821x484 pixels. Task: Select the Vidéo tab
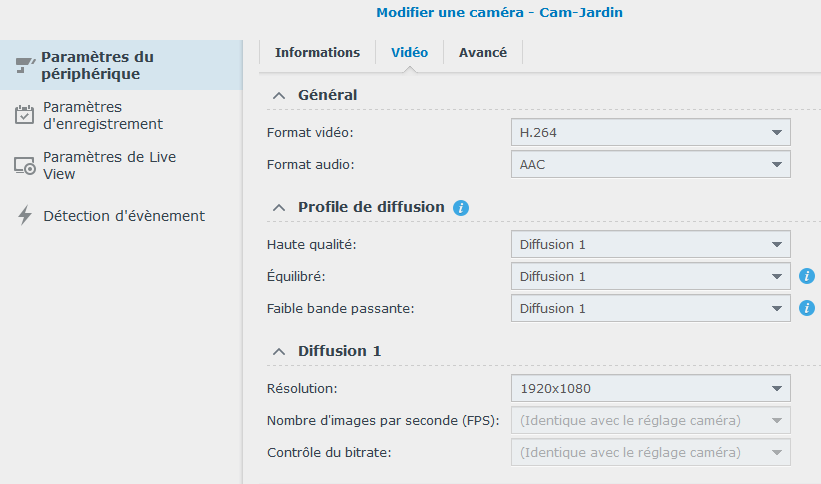409,53
